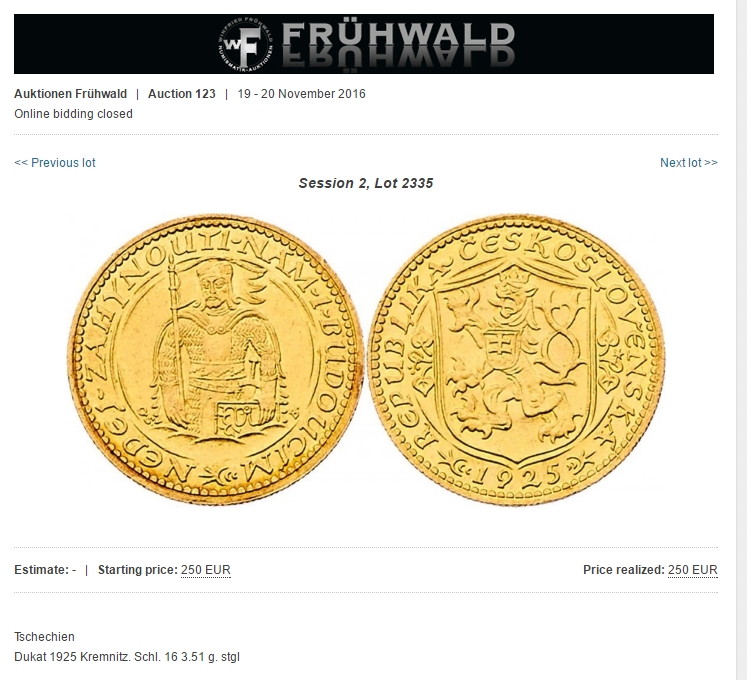Click the Starting price label text
Image resolution: width=747 pixels, height=680 pixels.
(138, 570)
